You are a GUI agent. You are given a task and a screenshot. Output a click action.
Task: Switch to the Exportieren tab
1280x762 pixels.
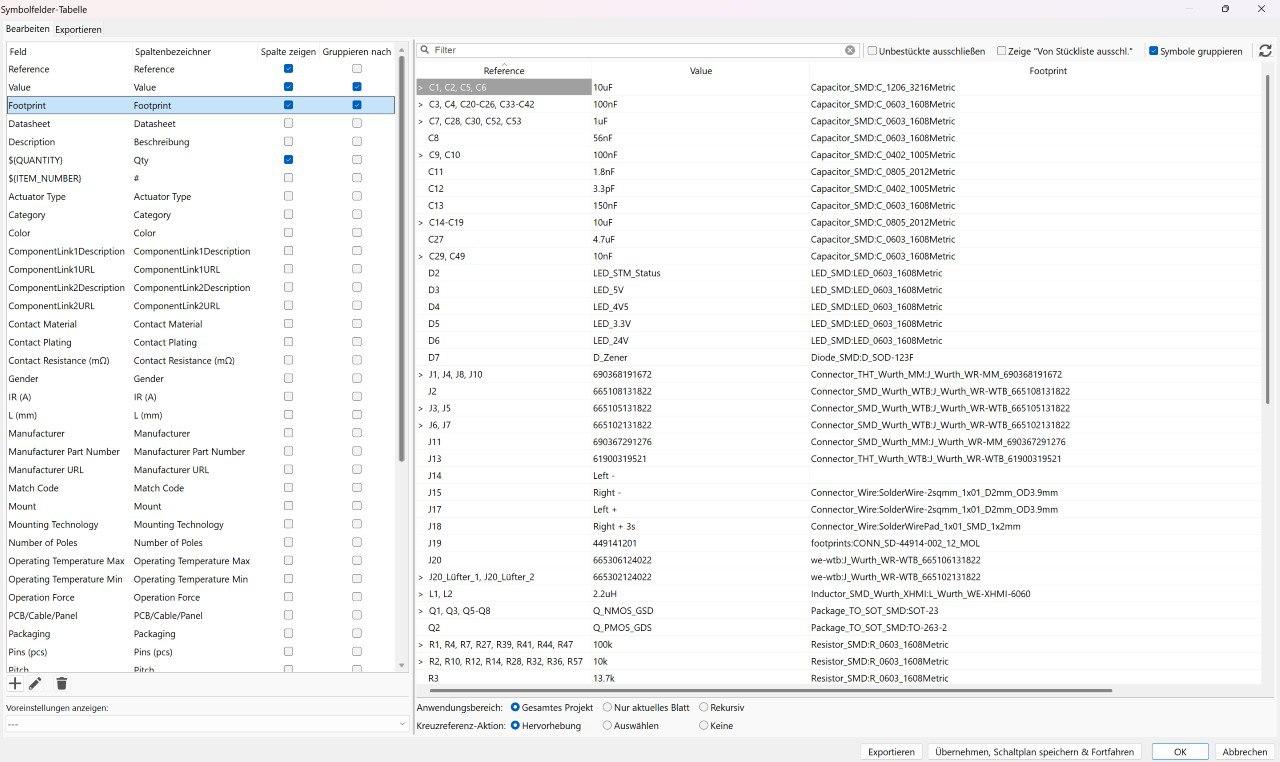[x=78, y=29]
